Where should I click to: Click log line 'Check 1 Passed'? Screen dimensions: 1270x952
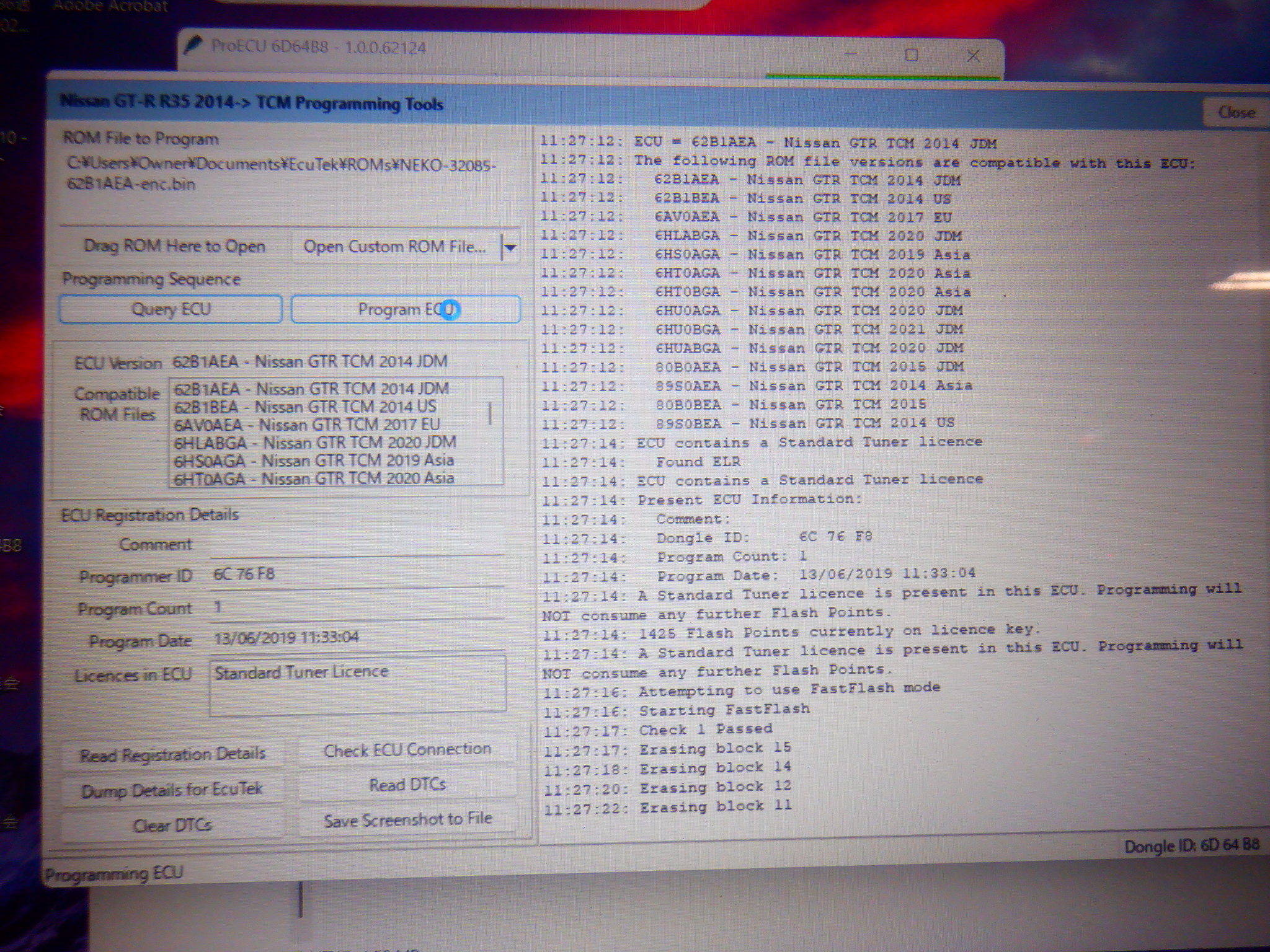tap(658, 729)
